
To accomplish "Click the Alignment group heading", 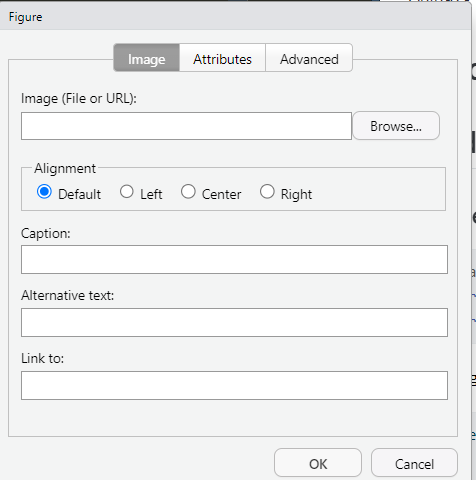I will [x=65, y=169].
